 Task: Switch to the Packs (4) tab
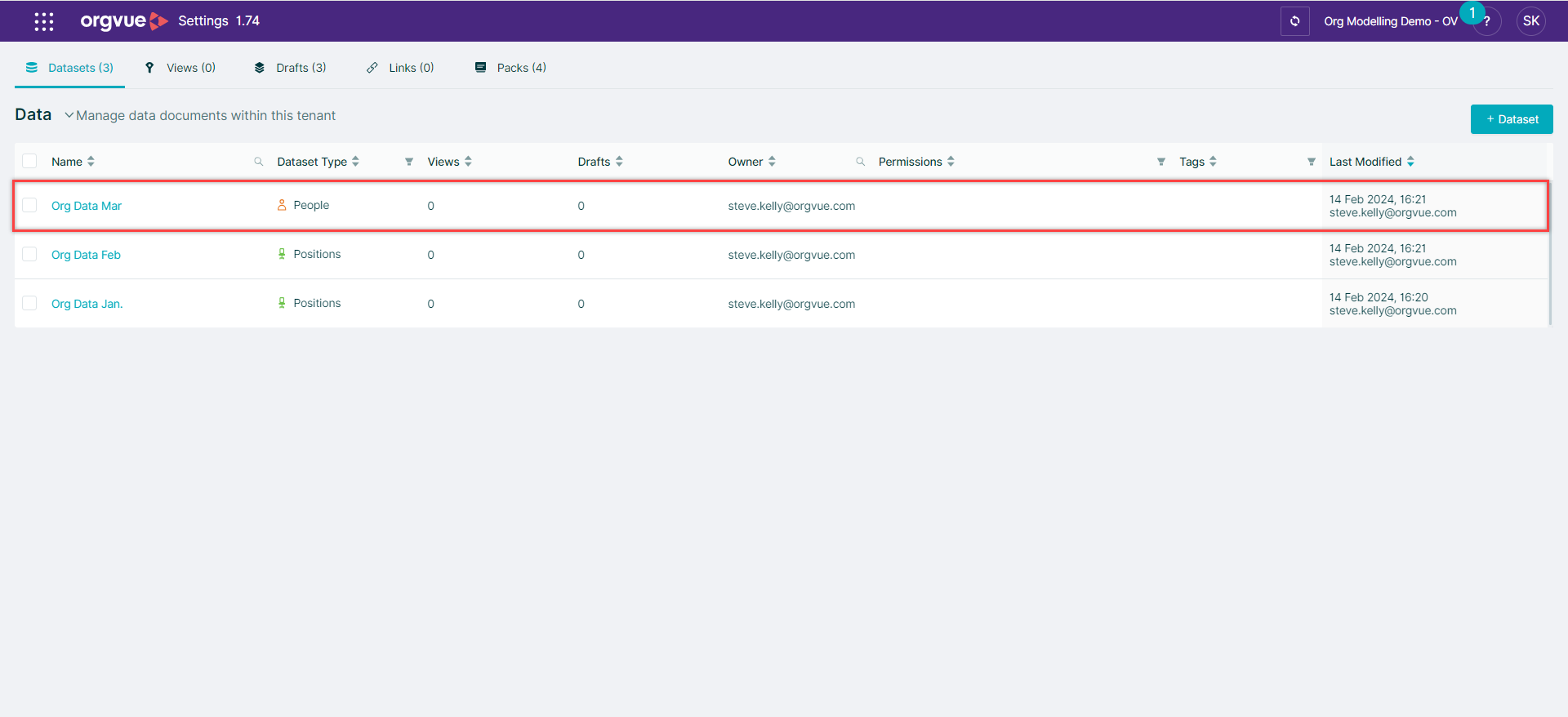tap(510, 68)
